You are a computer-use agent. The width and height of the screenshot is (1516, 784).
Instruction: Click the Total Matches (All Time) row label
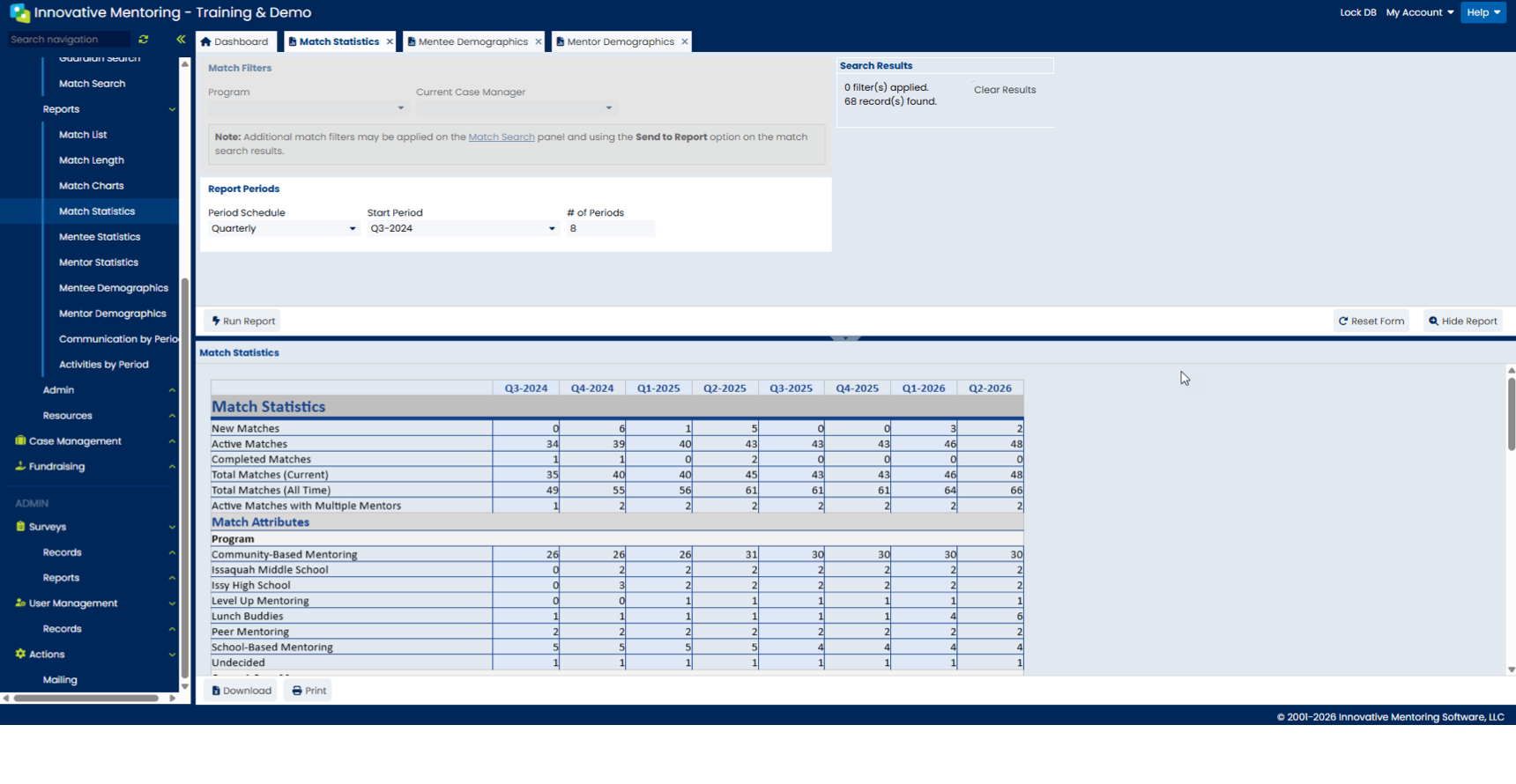click(x=271, y=491)
